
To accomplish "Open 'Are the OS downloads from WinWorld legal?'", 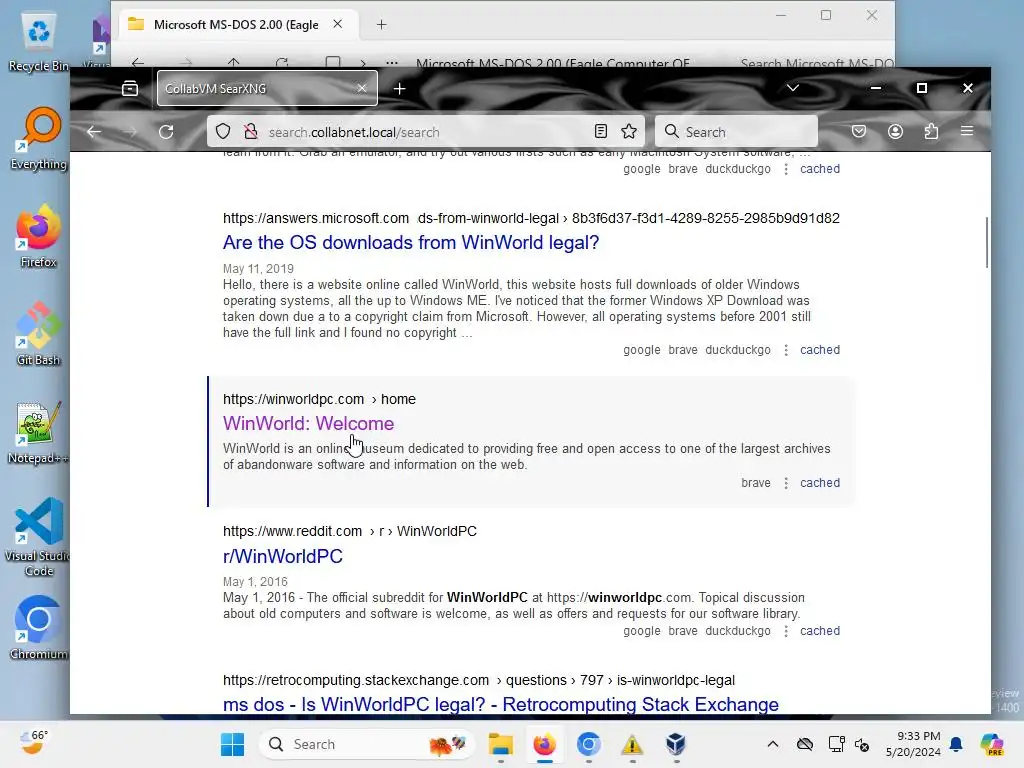I will [x=411, y=242].
